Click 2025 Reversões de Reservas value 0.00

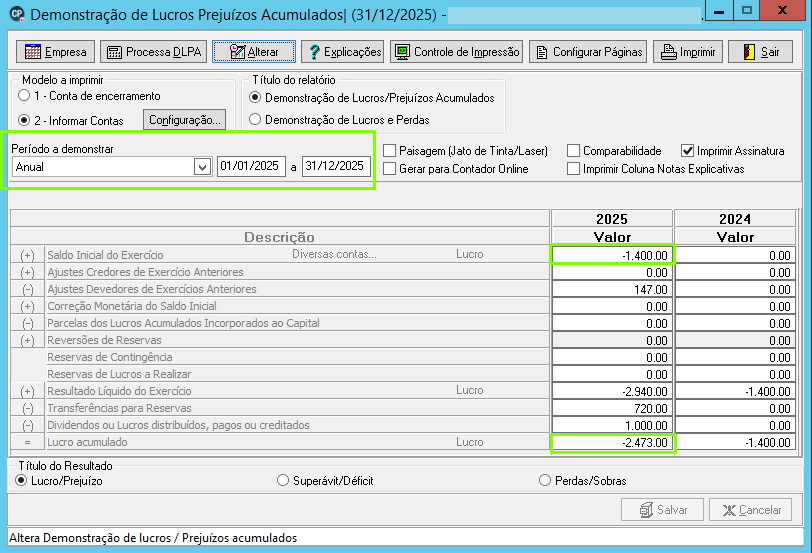pos(612,341)
